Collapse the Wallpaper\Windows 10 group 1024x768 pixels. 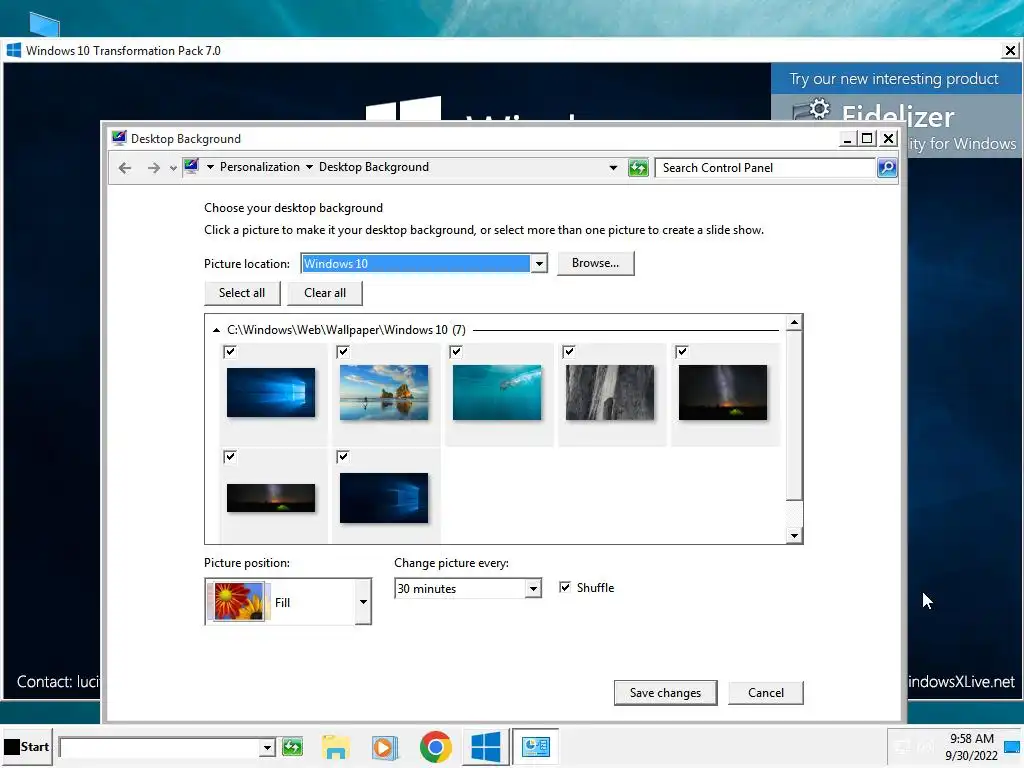click(216, 330)
